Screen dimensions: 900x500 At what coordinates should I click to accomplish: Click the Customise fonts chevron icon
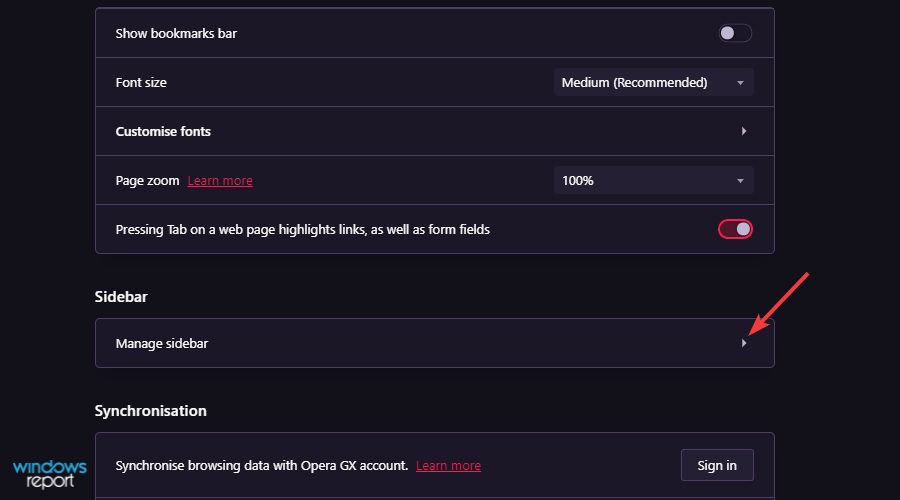coord(744,131)
